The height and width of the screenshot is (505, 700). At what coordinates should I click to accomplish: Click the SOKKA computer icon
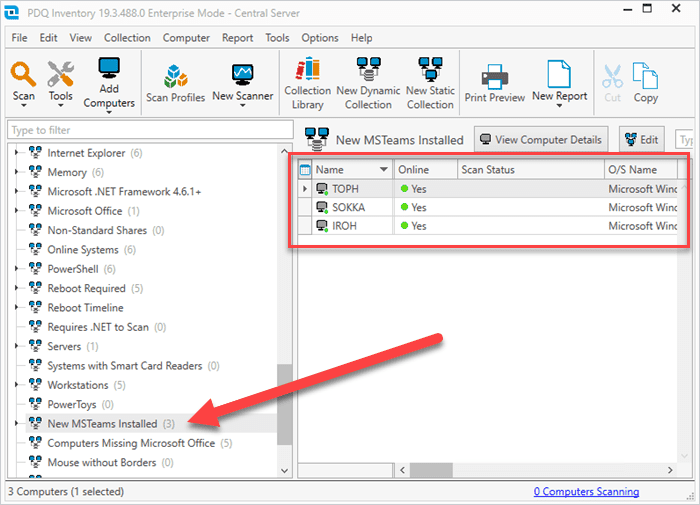[x=322, y=207]
